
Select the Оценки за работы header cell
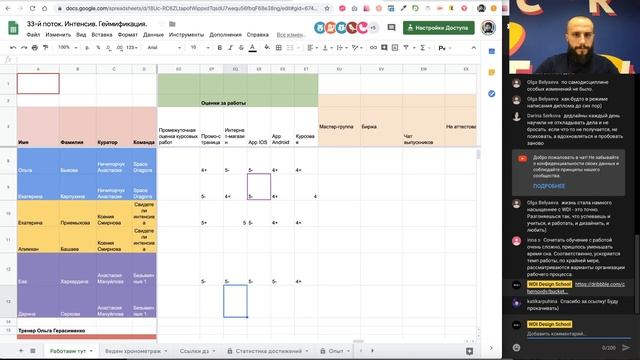[223, 103]
